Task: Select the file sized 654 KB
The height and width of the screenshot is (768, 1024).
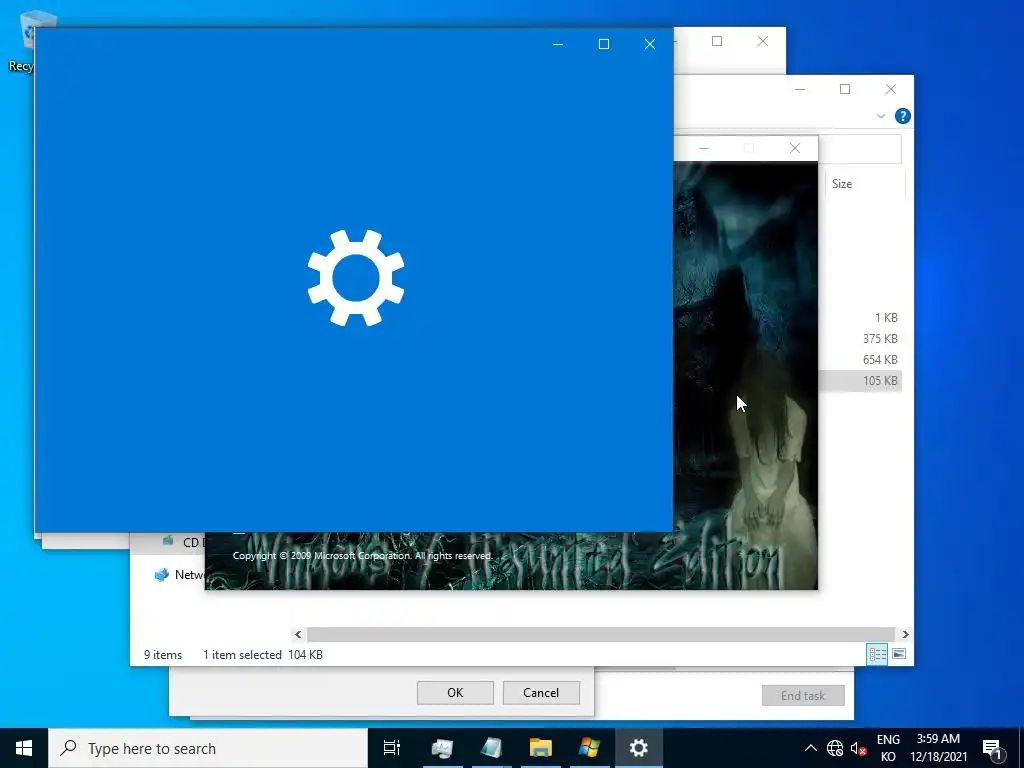Action: coord(880,360)
